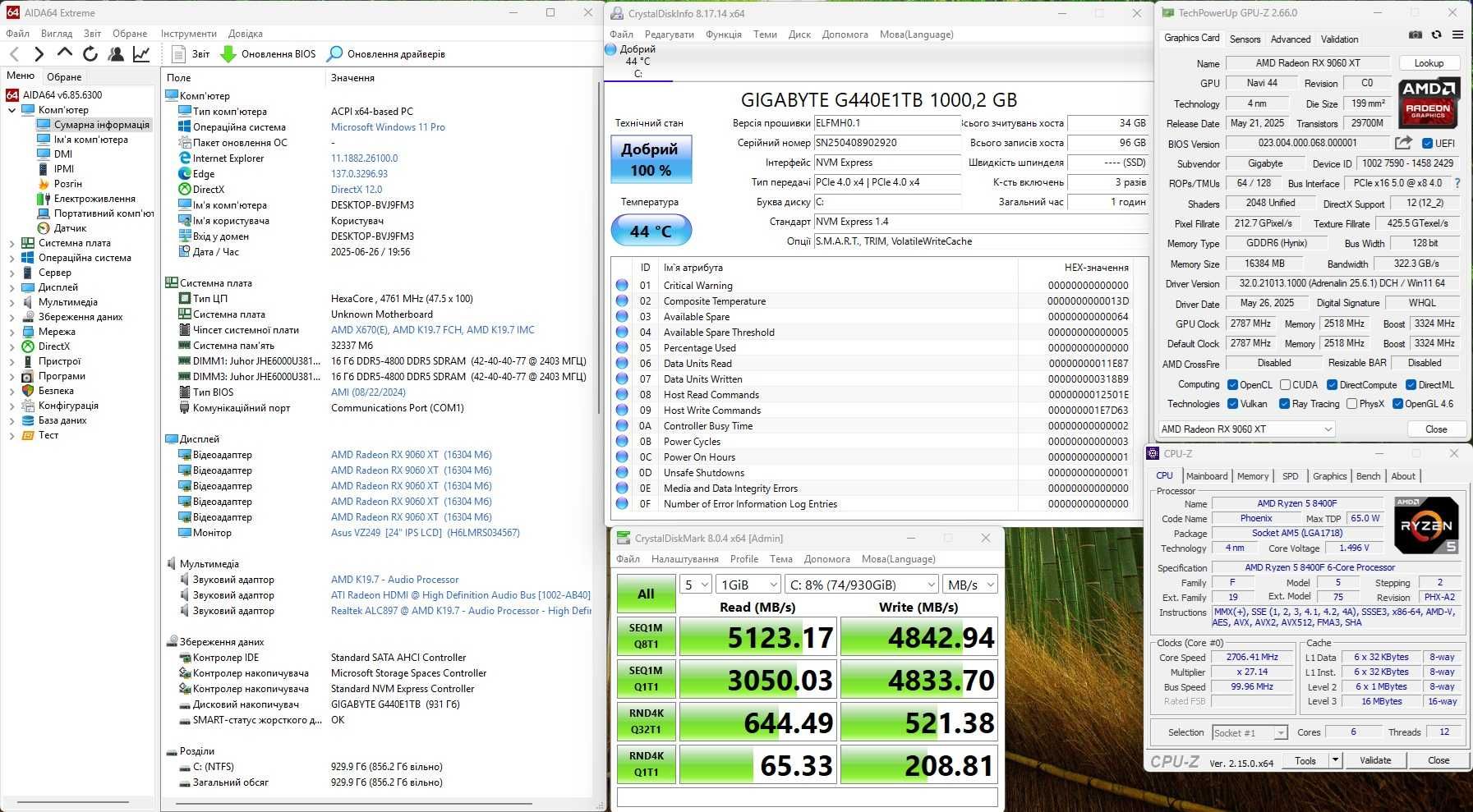Open GPU selection dropdown AMD Radeon RX 9060 XT

point(1246,429)
